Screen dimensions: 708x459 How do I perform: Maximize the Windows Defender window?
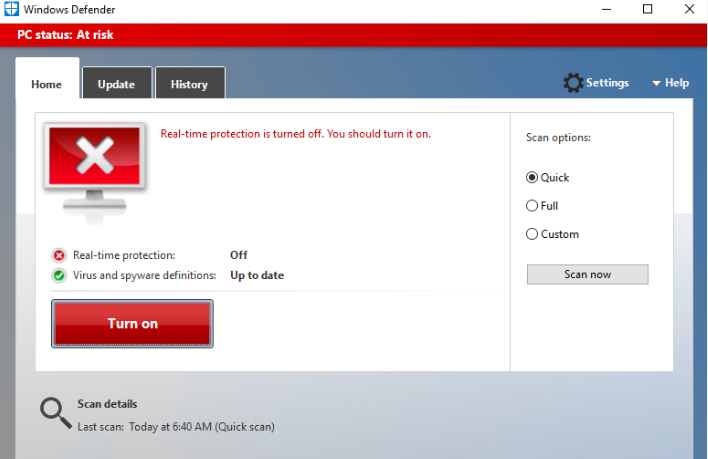point(647,9)
